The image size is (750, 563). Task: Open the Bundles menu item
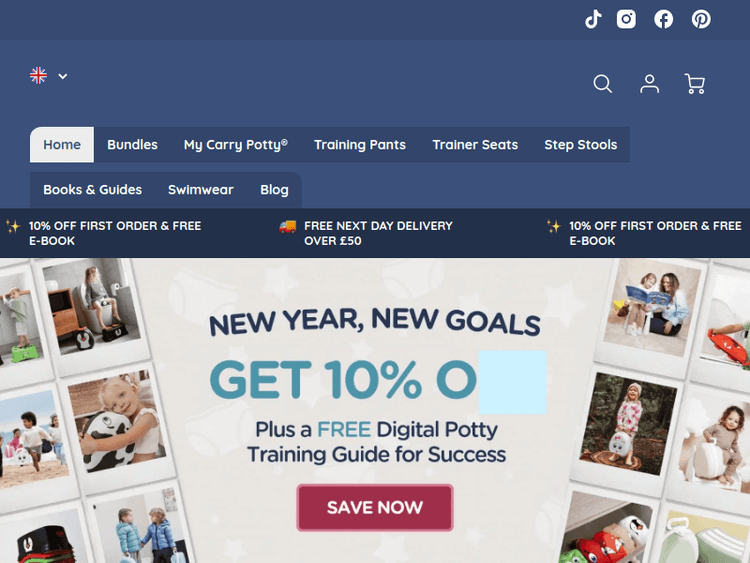click(x=132, y=145)
